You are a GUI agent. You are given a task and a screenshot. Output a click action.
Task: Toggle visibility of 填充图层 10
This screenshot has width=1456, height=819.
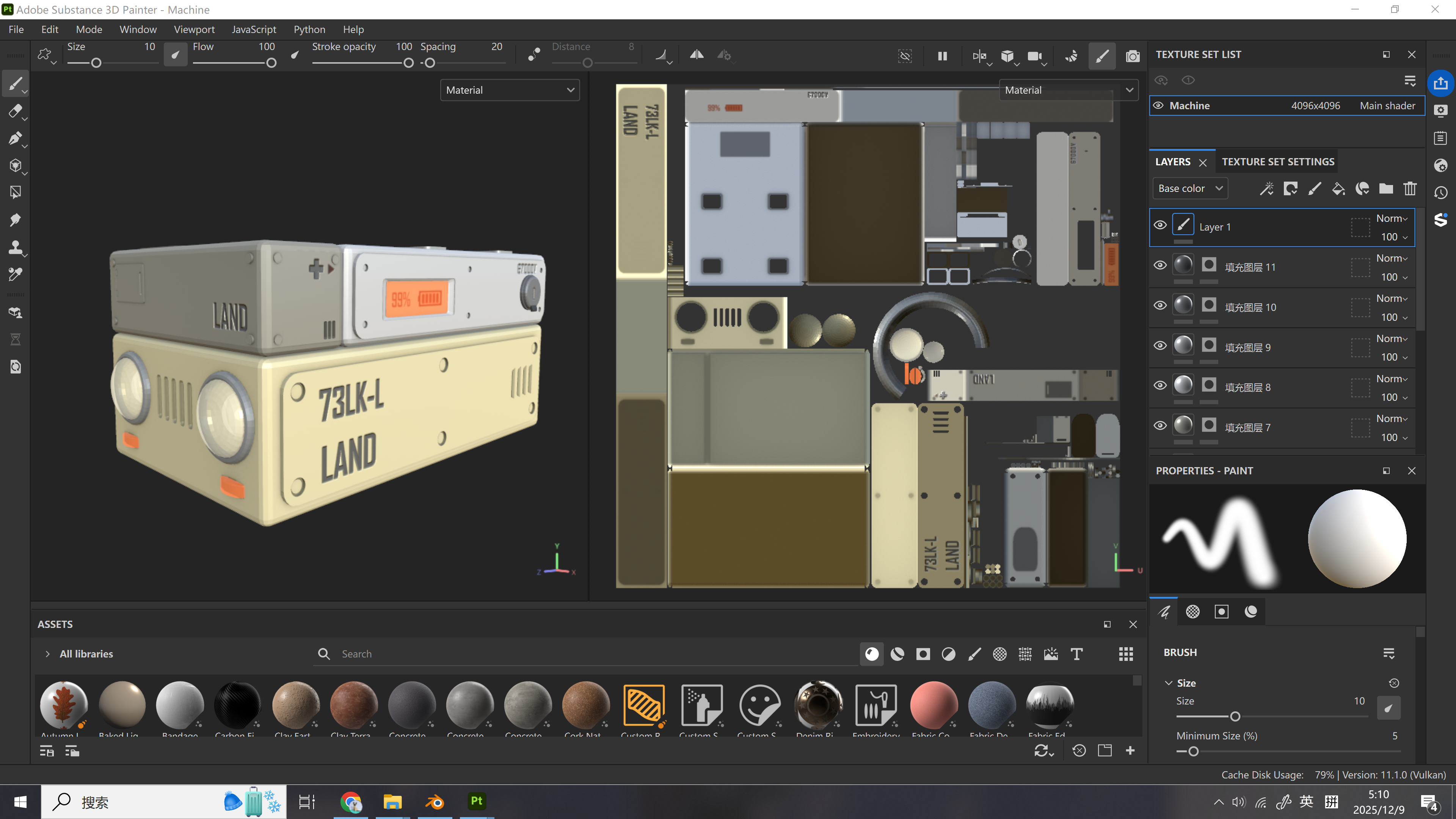(x=1160, y=306)
